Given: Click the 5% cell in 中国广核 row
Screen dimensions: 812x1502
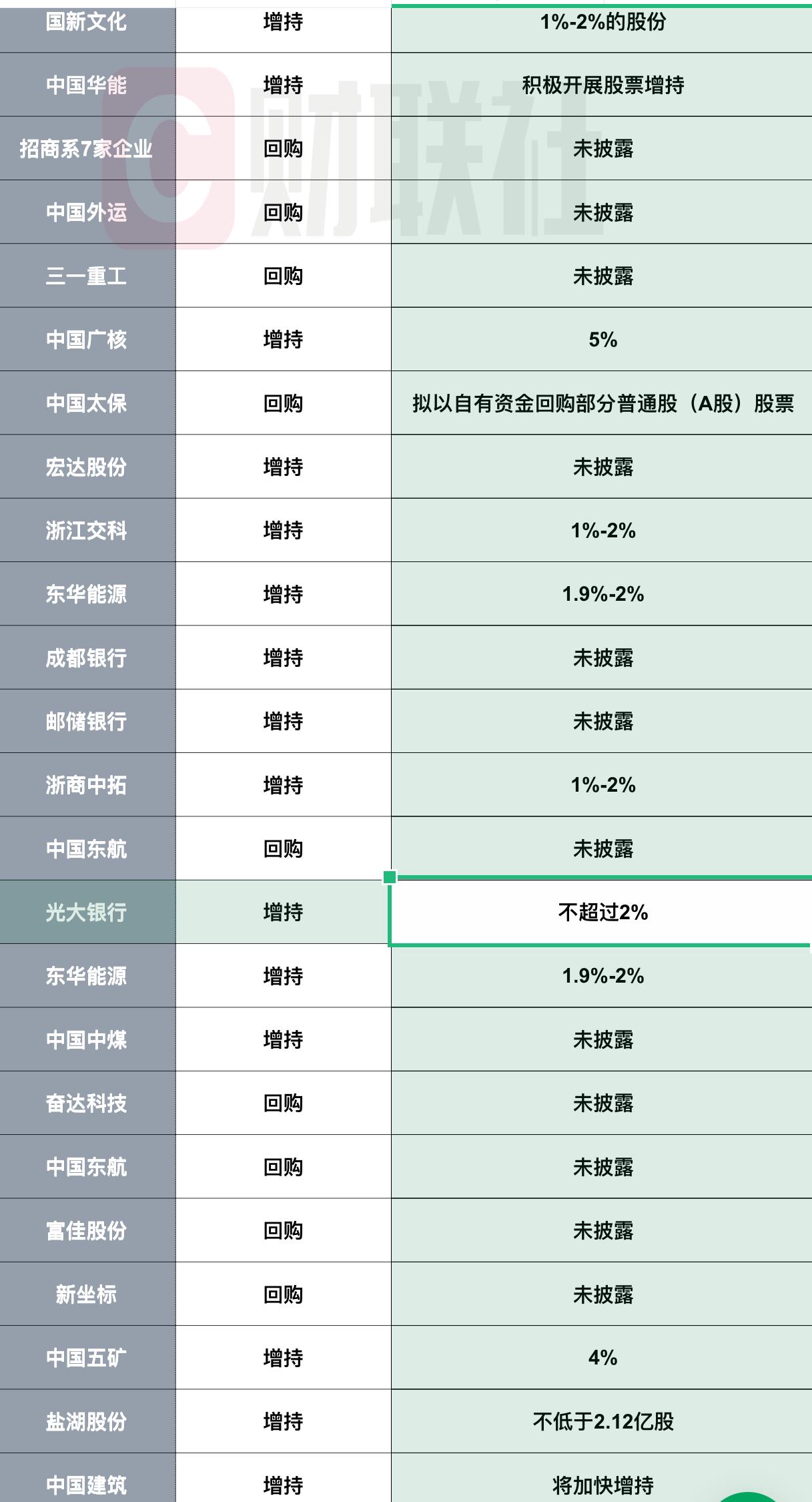Looking at the screenshot, I should click(602, 340).
